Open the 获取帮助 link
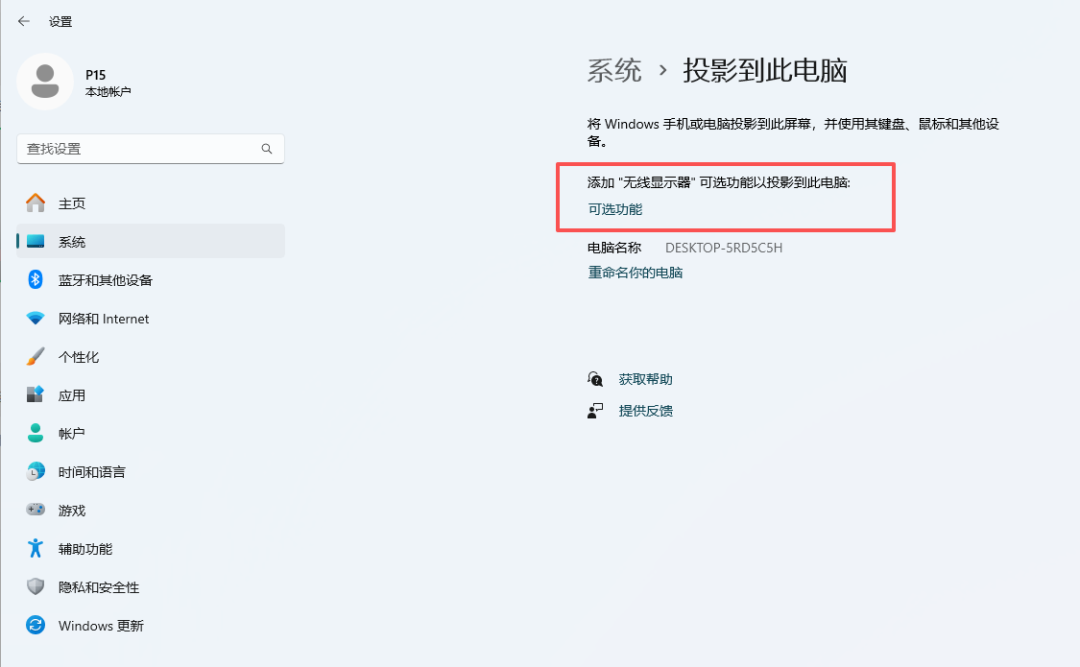1080x667 pixels. (645, 379)
